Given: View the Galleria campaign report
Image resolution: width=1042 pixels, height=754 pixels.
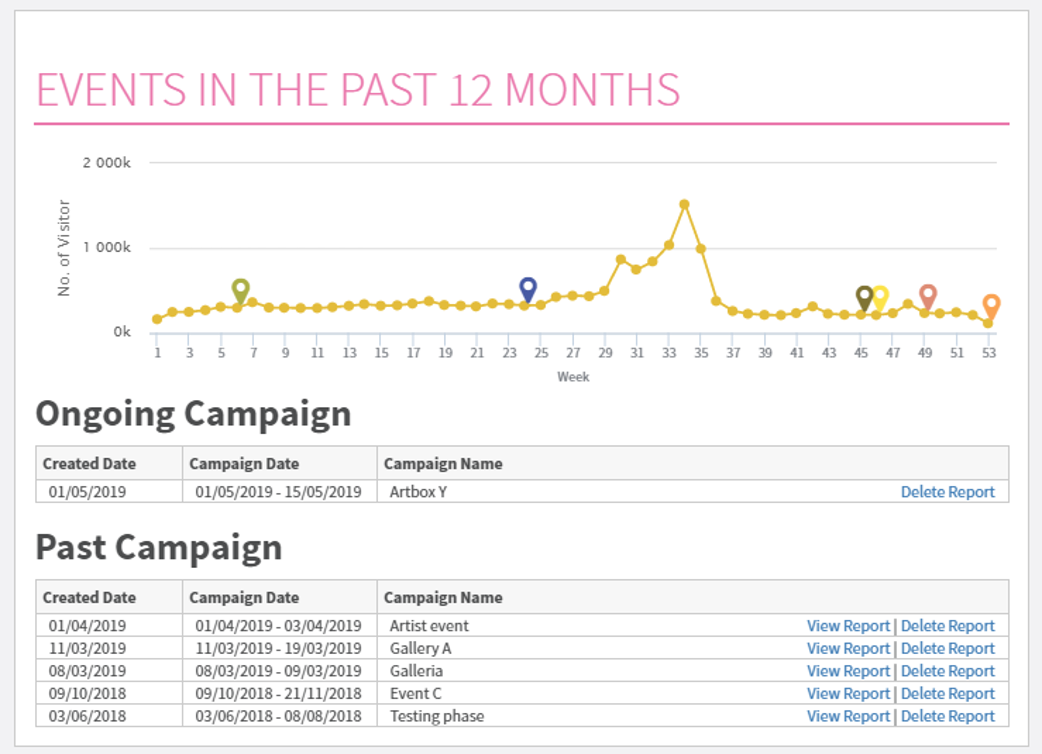Looking at the screenshot, I should [848, 671].
